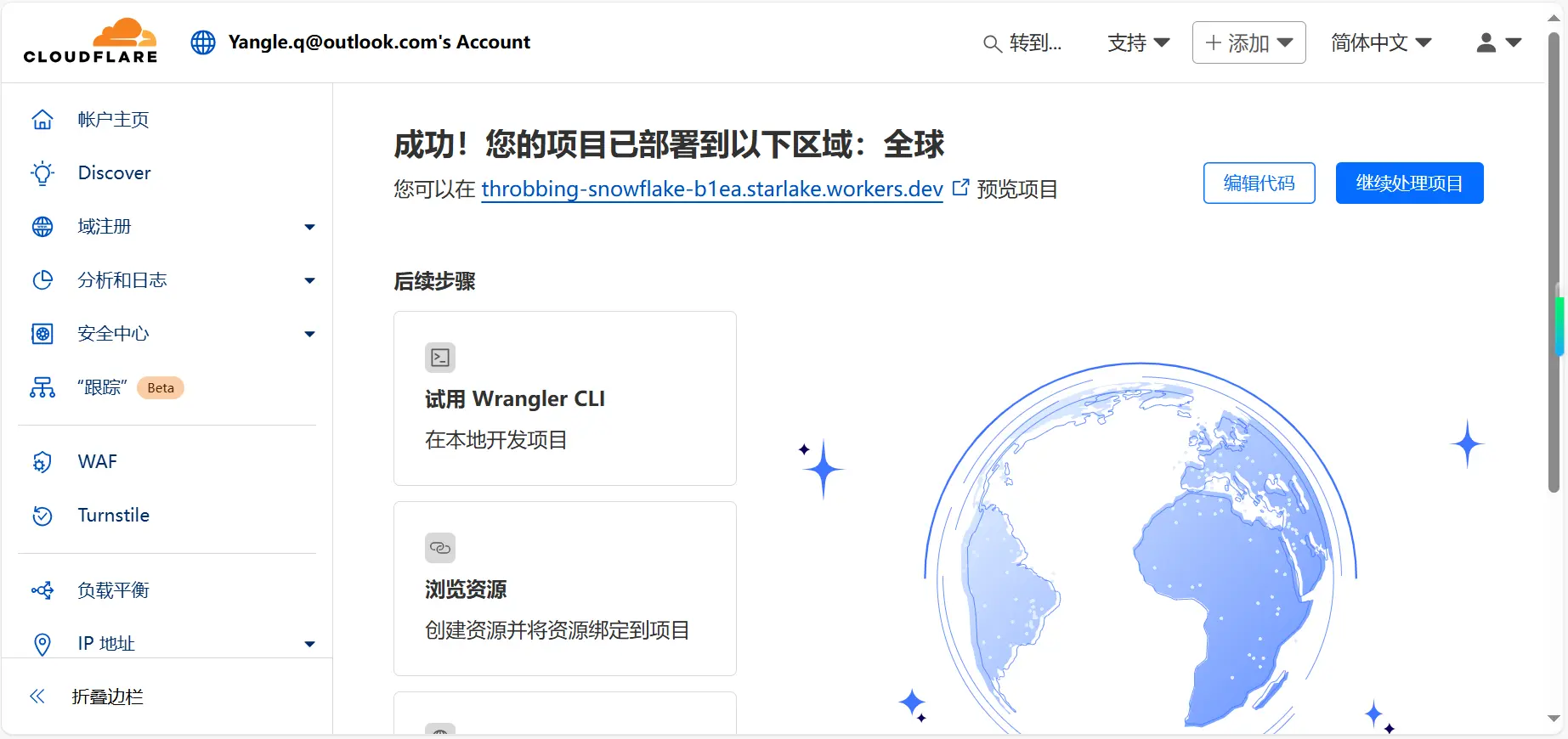The image size is (1568, 739).
Task: Click the 域注册 globe icon
Action: coord(42,227)
